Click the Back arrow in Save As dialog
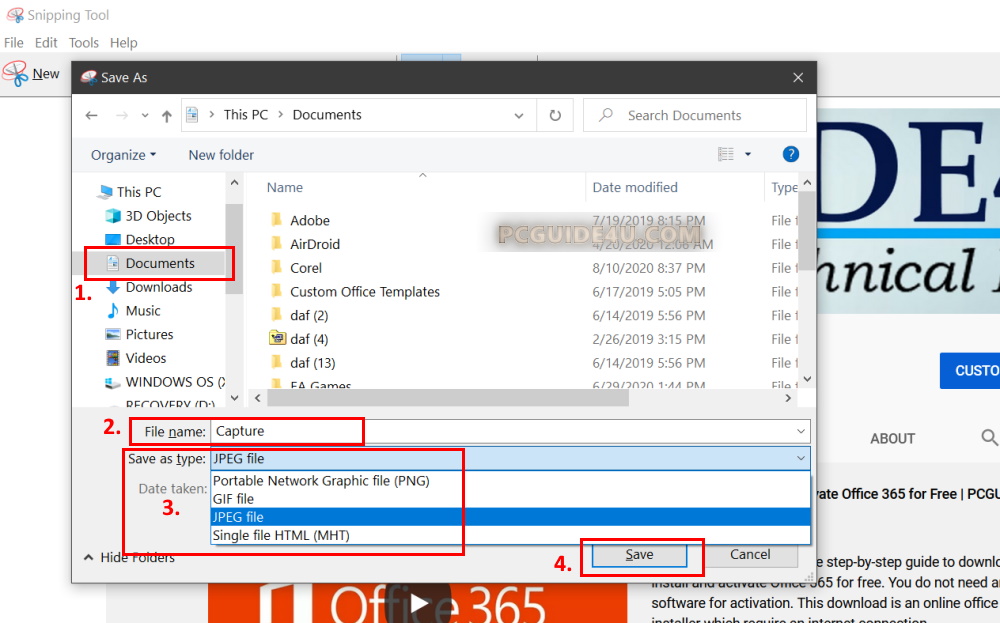 (x=91, y=115)
